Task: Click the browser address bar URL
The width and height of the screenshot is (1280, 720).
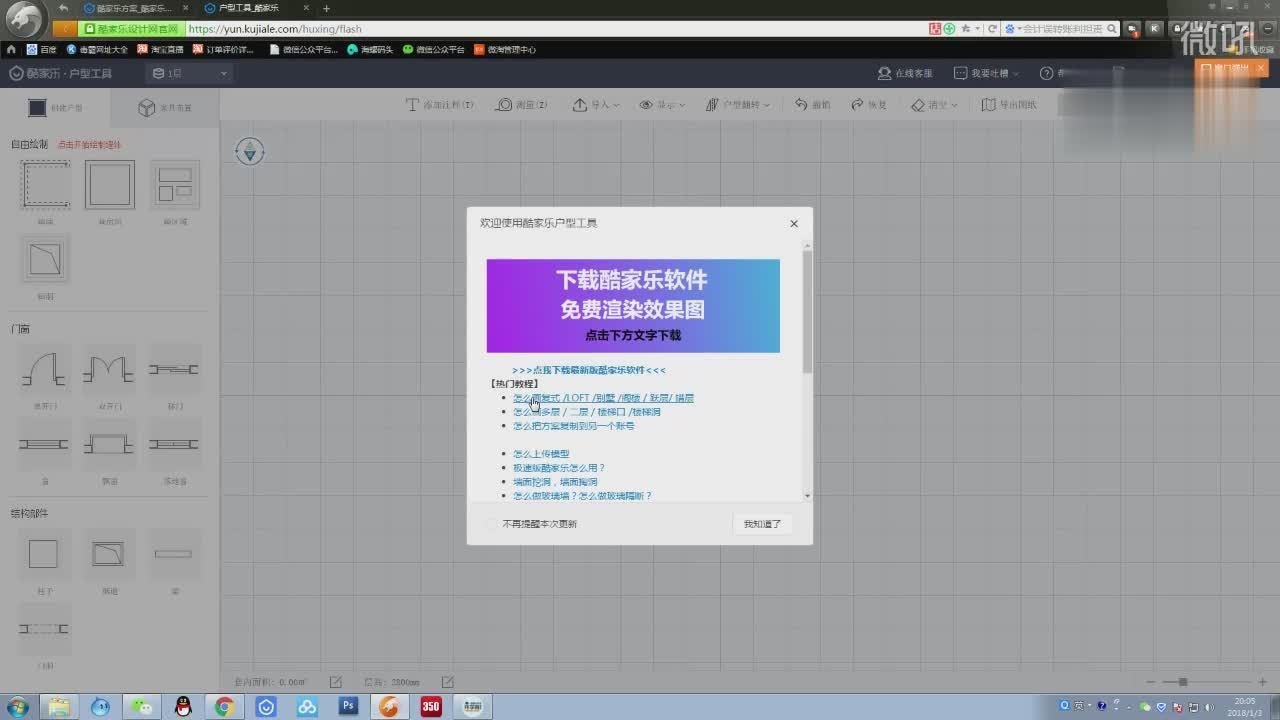Action: [x=275, y=29]
